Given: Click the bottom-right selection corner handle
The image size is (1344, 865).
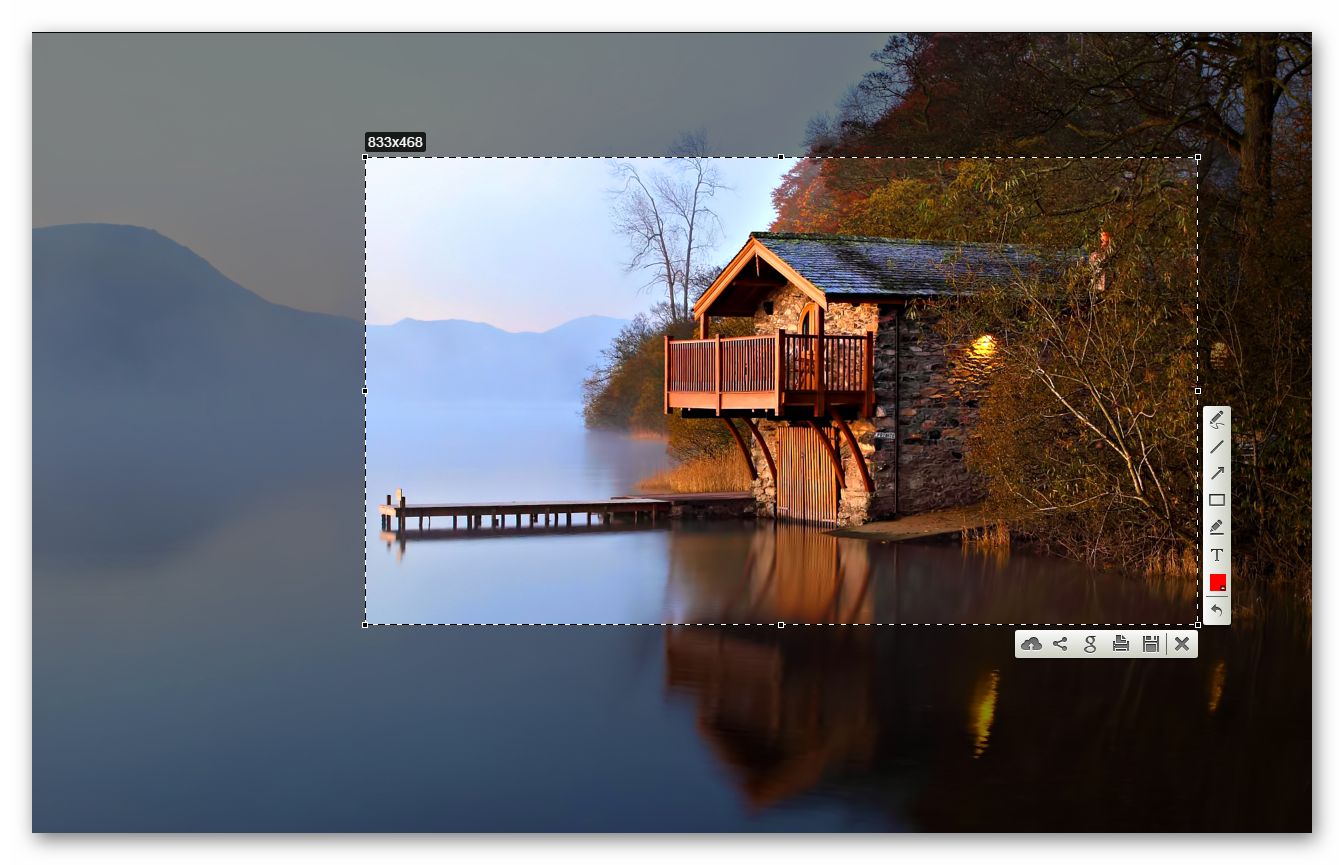Looking at the screenshot, I should click(1198, 625).
